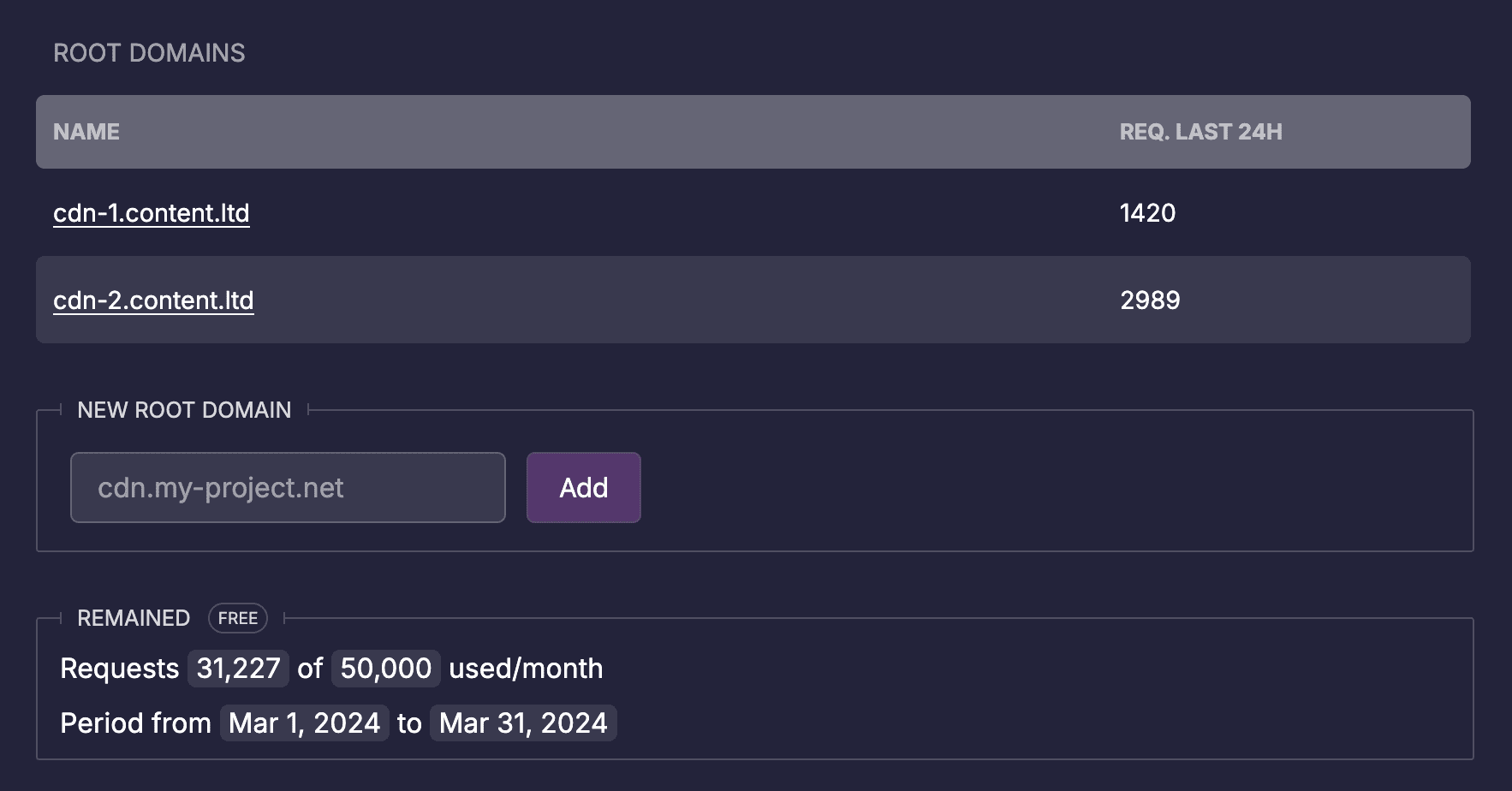Select the FREE plan badge

[238, 618]
